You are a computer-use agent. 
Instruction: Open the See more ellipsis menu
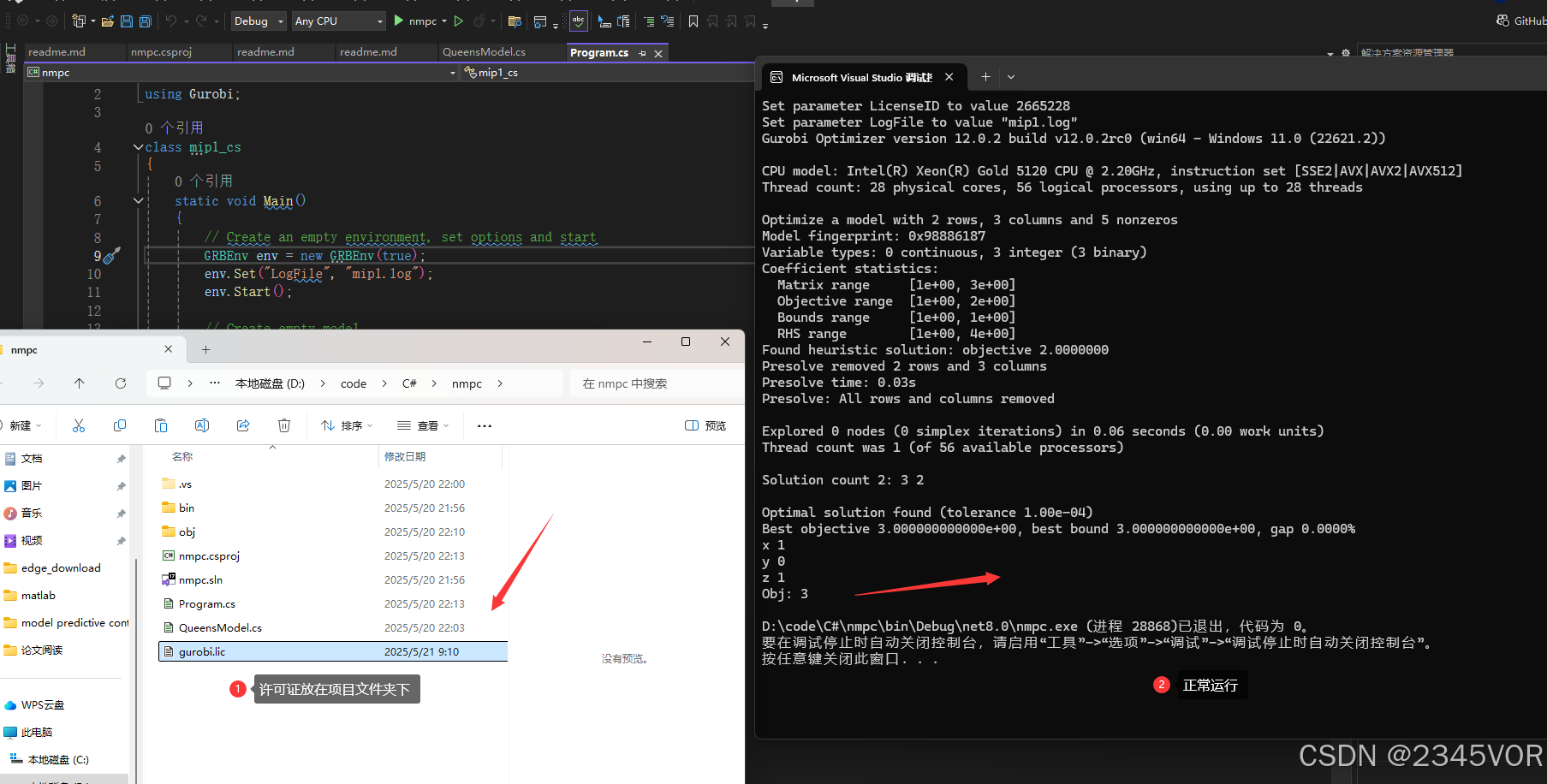click(485, 425)
